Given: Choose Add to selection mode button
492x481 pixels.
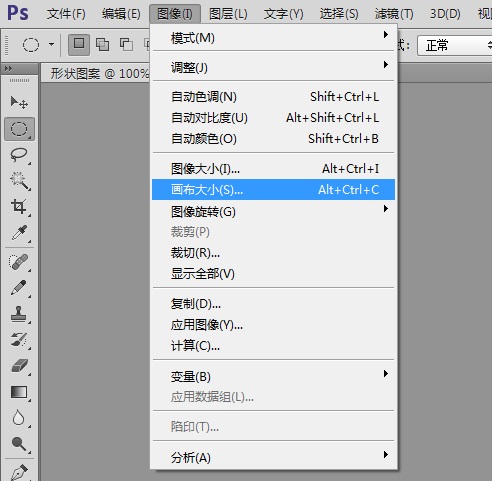Looking at the screenshot, I should tap(102, 44).
